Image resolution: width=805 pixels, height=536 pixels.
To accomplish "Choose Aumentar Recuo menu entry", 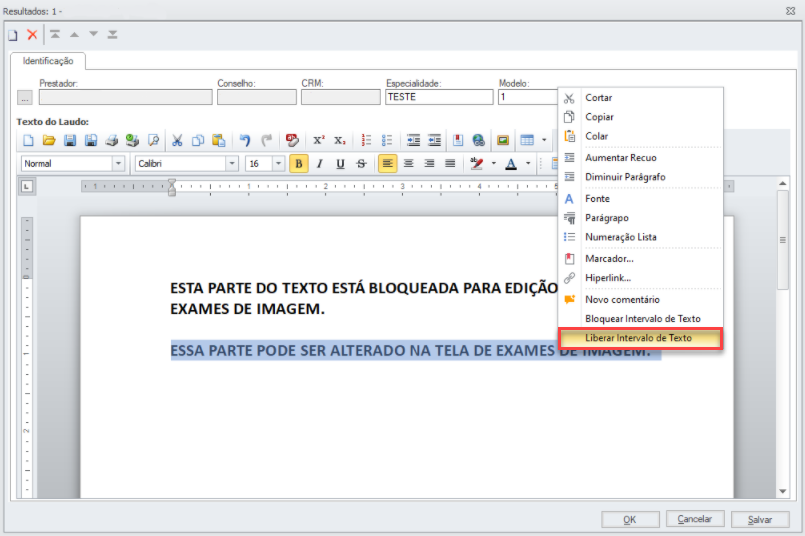I will 641,158.
